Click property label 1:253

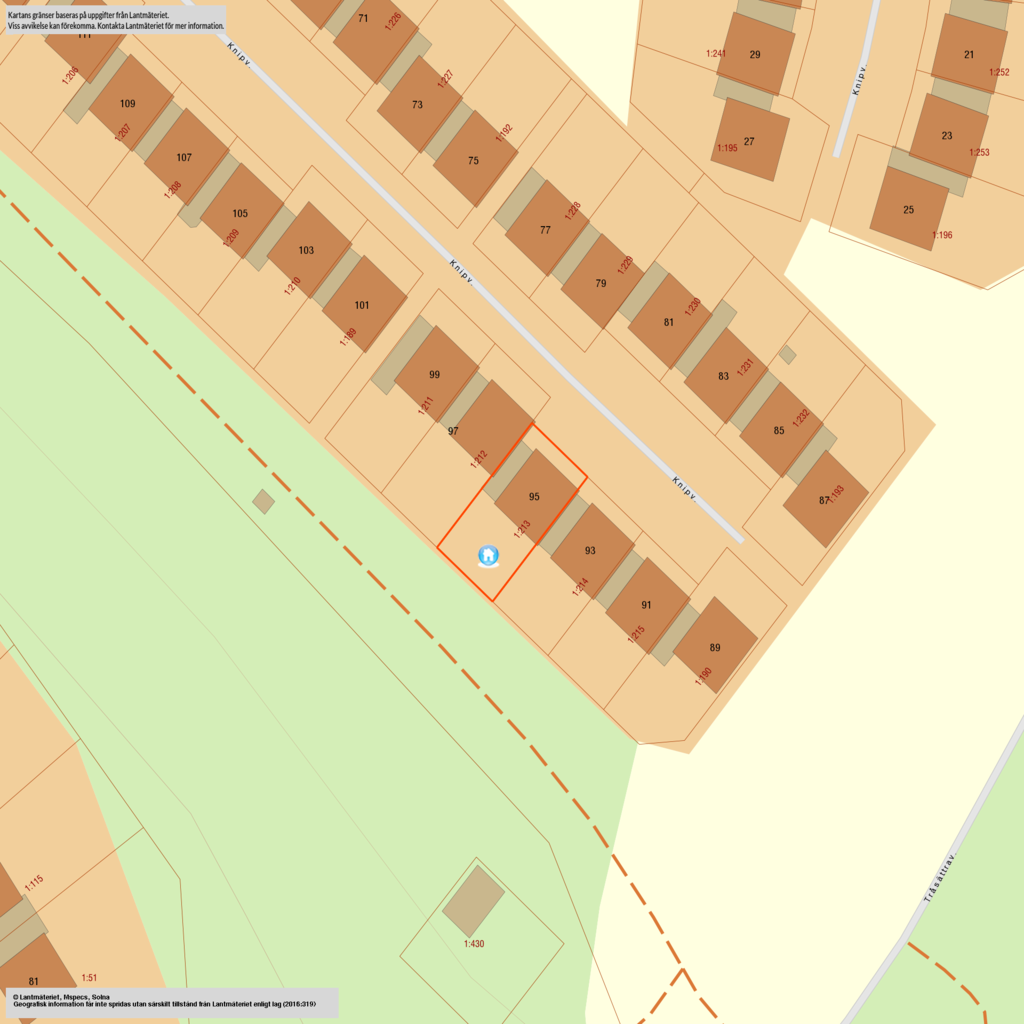[x=979, y=153]
